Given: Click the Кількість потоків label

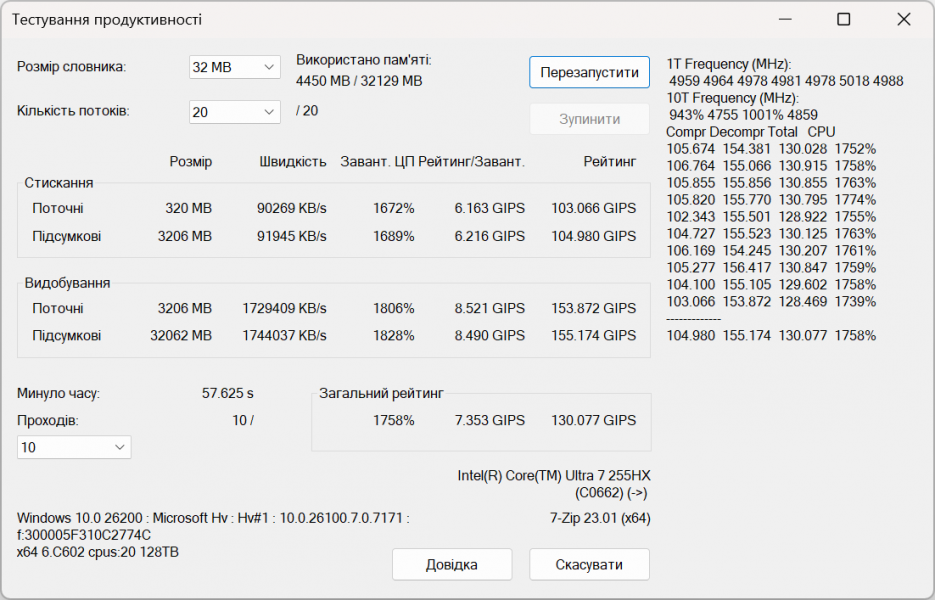Looking at the screenshot, I should coord(73,111).
